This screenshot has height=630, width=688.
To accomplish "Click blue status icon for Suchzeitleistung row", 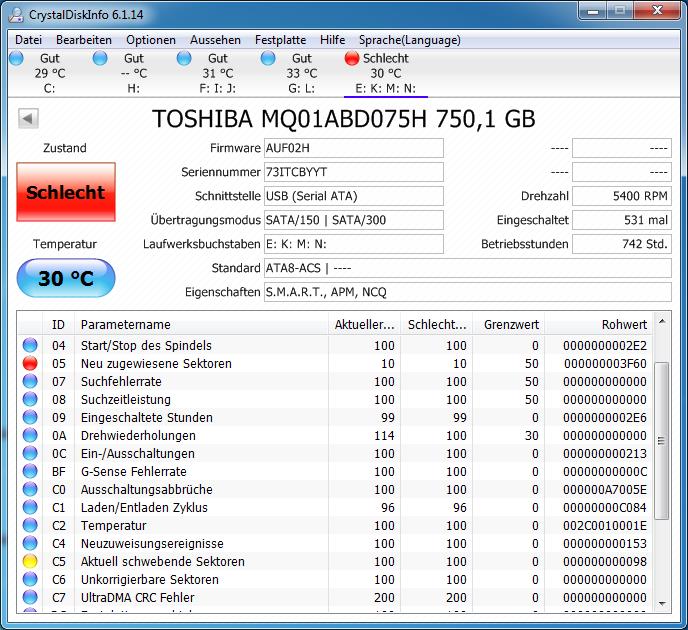I will click(30, 399).
